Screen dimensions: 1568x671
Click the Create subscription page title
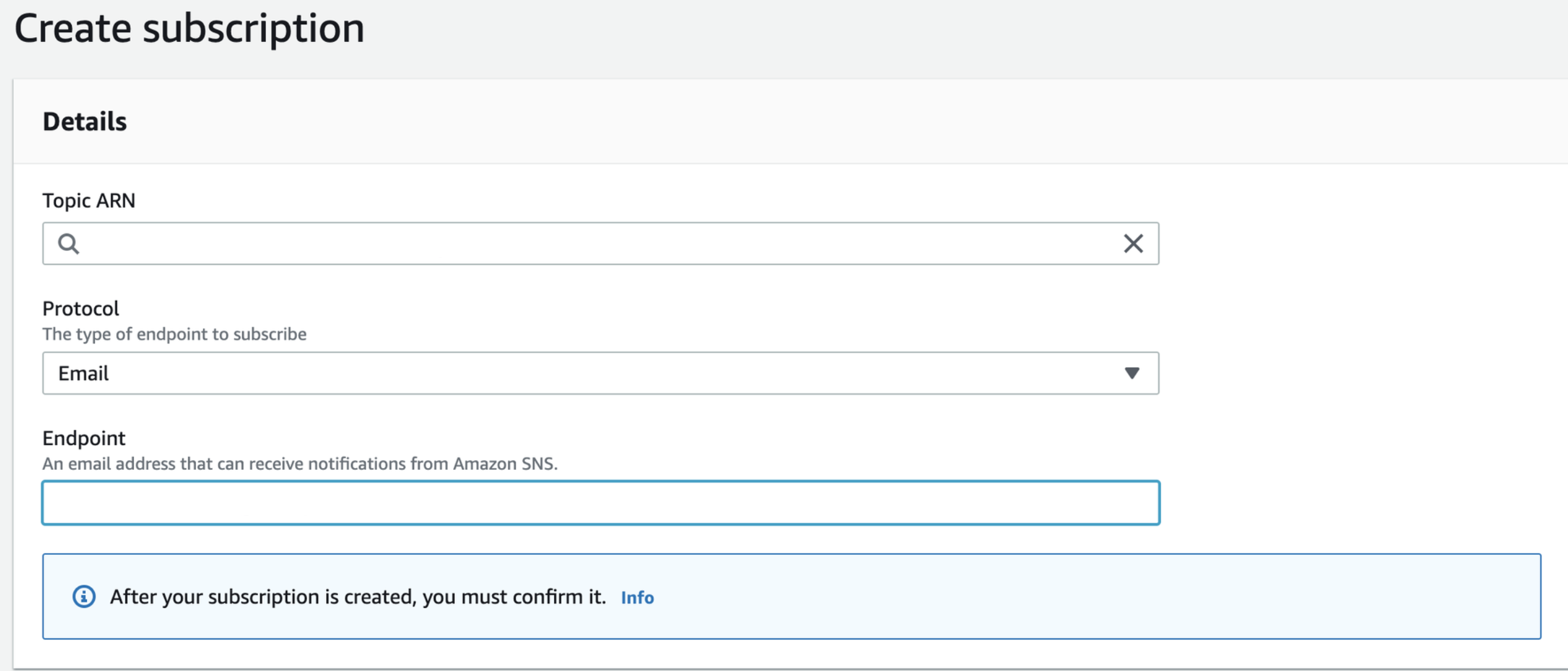point(189,28)
